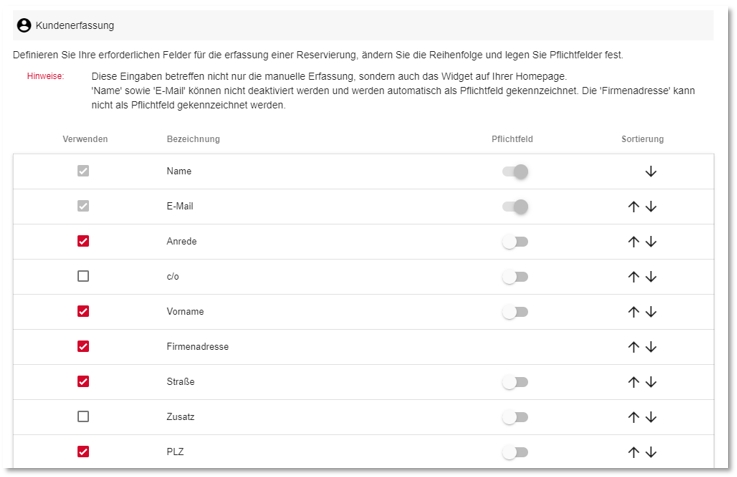Screen dimensions: 737x477
Task: Turn on the PLZ Pflichtfeld switch
Action: click(515, 452)
